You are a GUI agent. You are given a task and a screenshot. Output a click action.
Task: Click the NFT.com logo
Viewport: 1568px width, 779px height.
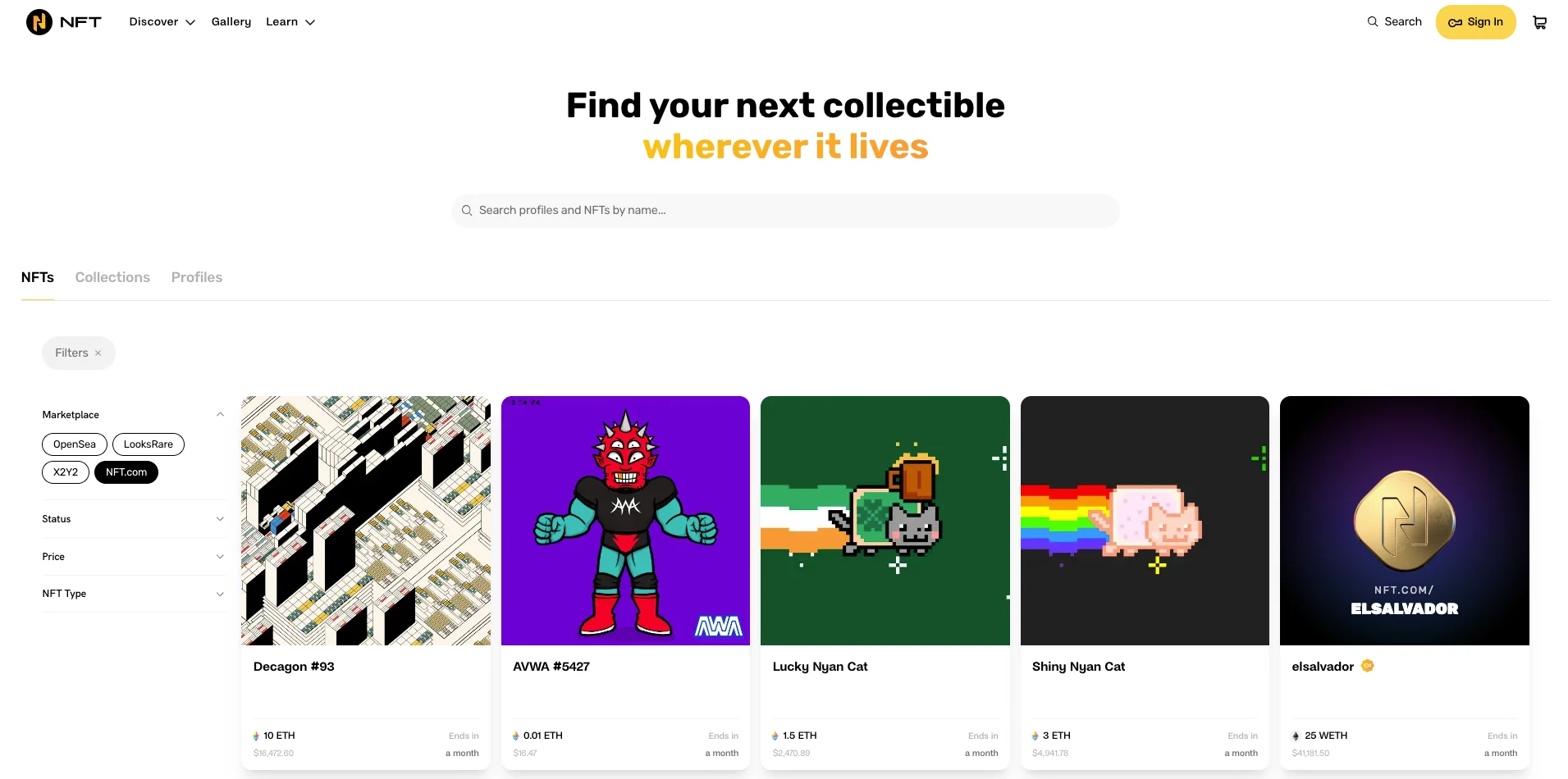click(x=64, y=22)
